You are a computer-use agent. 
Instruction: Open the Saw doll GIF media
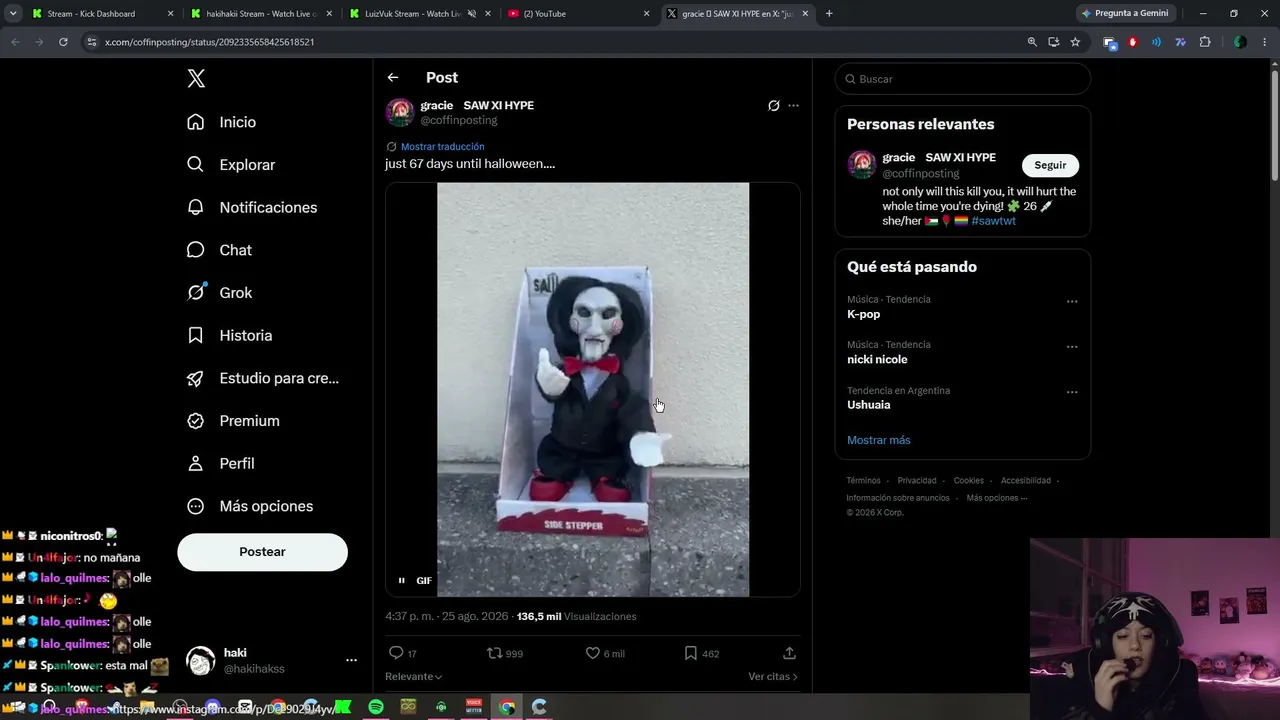(x=593, y=389)
